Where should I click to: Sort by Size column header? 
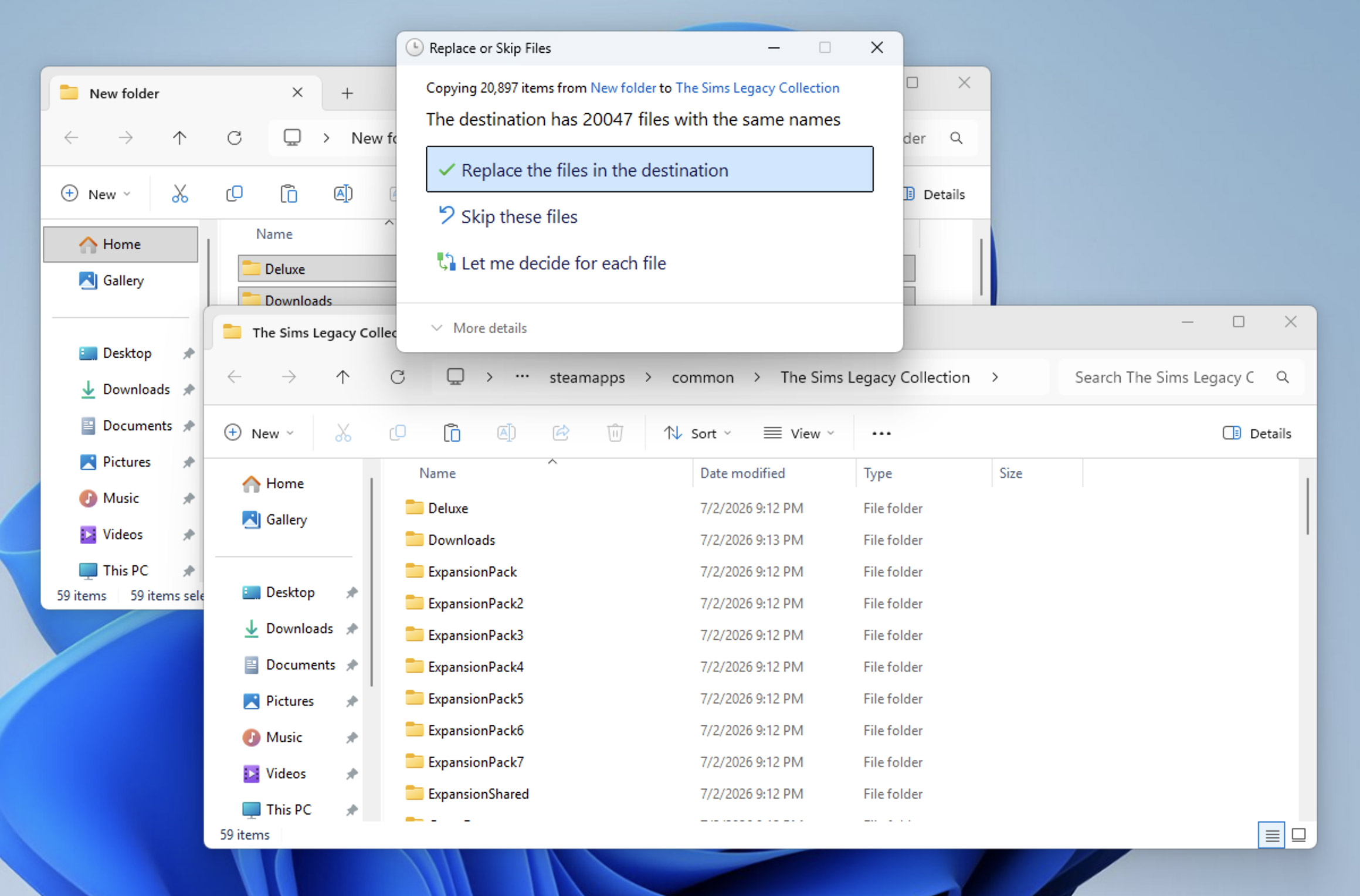1010,473
